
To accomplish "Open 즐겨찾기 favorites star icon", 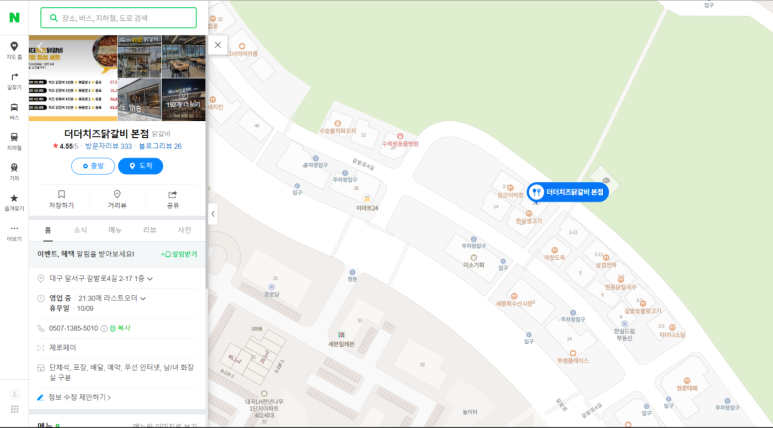I will (14, 203).
